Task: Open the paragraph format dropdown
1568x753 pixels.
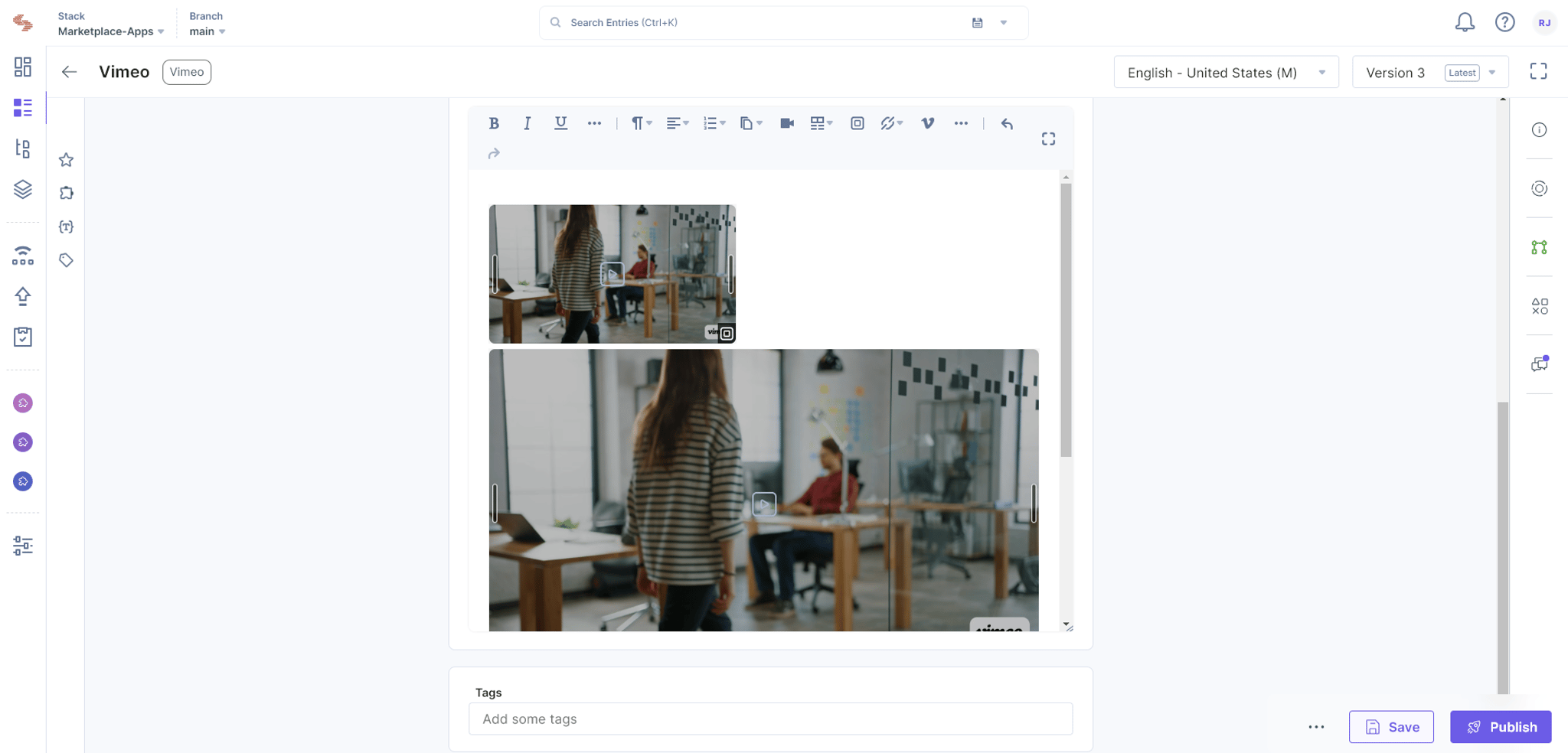Action: click(641, 123)
